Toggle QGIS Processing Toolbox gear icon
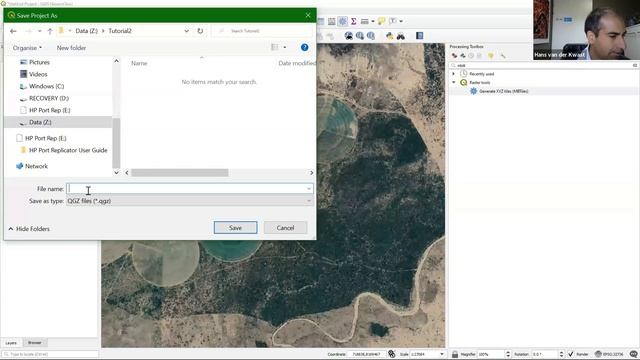The width and height of the screenshot is (640, 360). [x=343, y=21]
